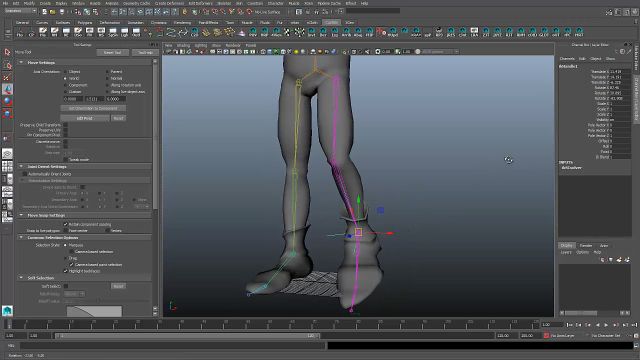Toggle Preserve Child Transform checkbox
The width and height of the screenshot is (640, 360).
[x=65, y=125]
